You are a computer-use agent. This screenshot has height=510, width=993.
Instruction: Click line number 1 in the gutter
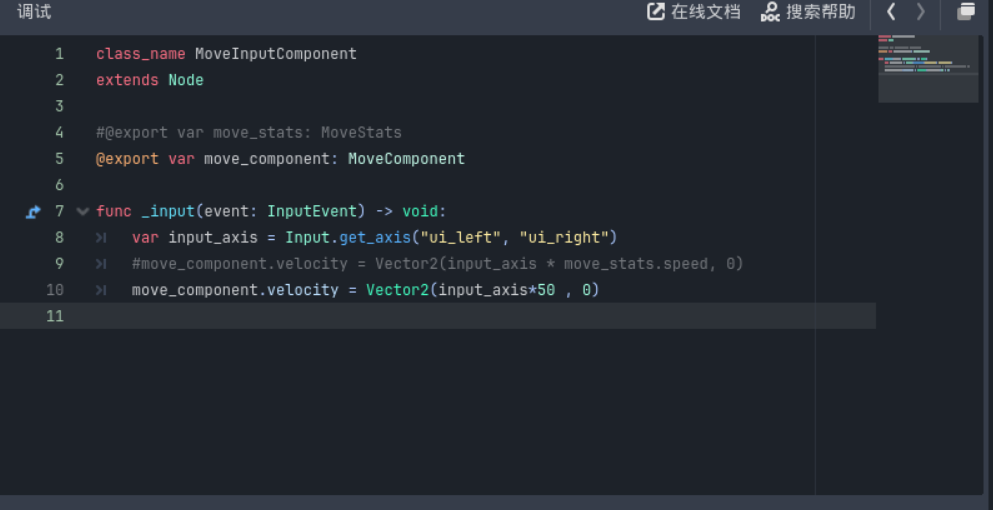click(x=59, y=54)
